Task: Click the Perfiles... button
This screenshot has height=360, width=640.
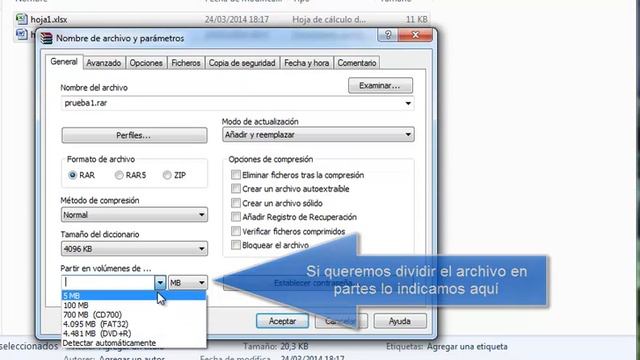Action: [x=134, y=136]
